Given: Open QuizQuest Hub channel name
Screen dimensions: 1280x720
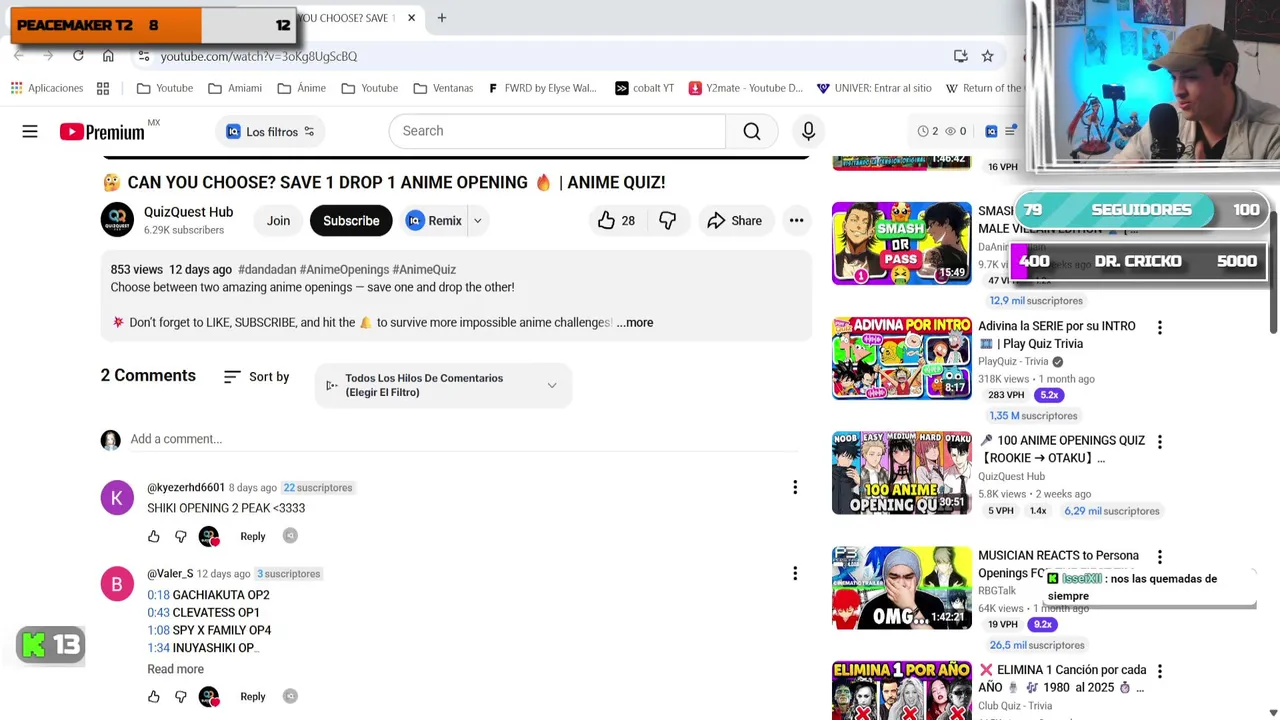Looking at the screenshot, I should pyautogui.click(x=188, y=212).
